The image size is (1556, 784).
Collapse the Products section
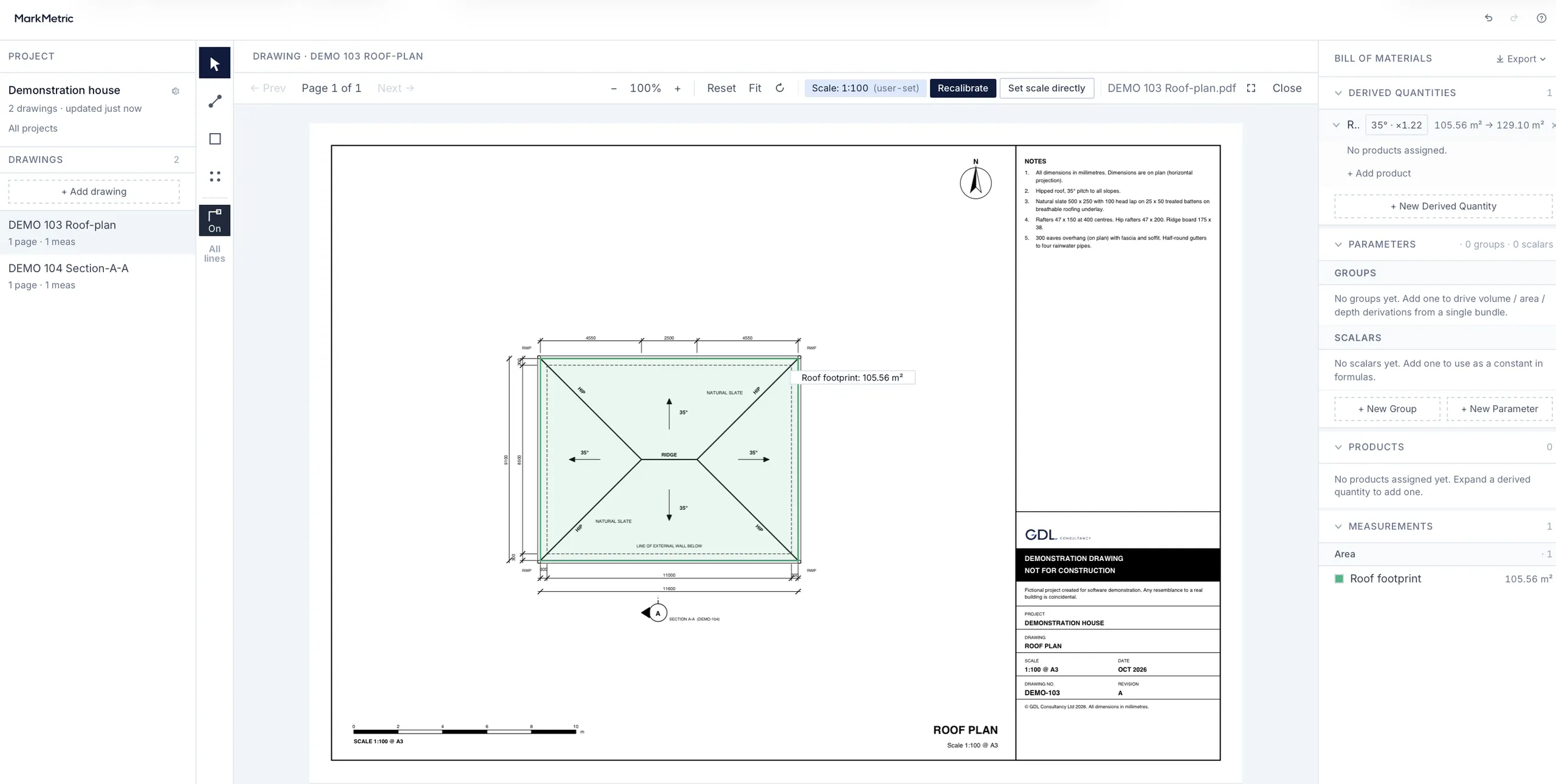1338,447
